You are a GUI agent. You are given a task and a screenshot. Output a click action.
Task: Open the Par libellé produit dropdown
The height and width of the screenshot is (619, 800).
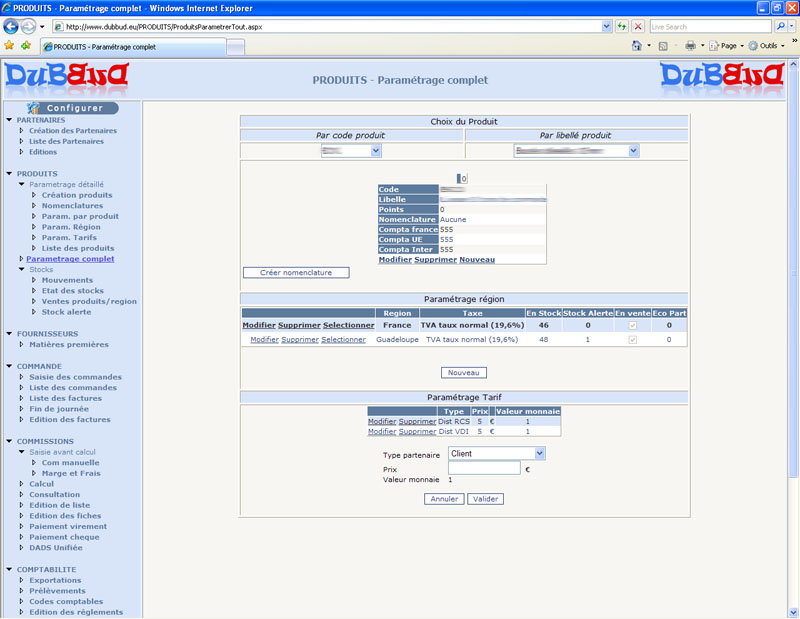tap(576, 150)
